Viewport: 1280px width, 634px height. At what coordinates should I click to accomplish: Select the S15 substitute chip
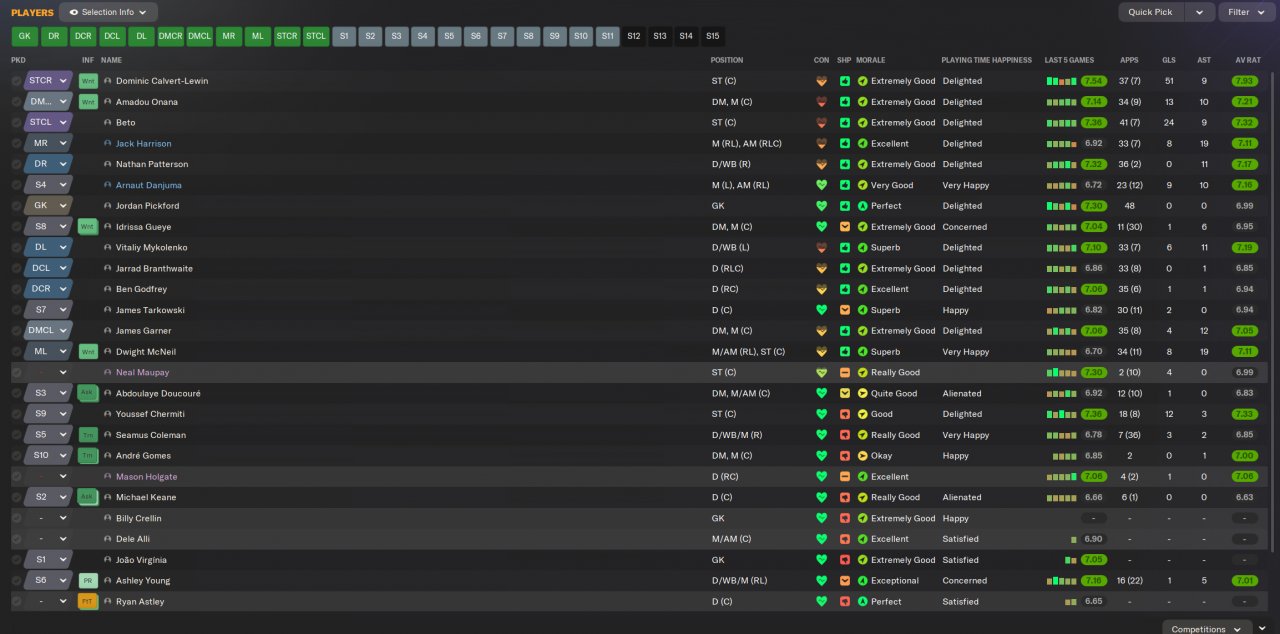pos(712,36)
